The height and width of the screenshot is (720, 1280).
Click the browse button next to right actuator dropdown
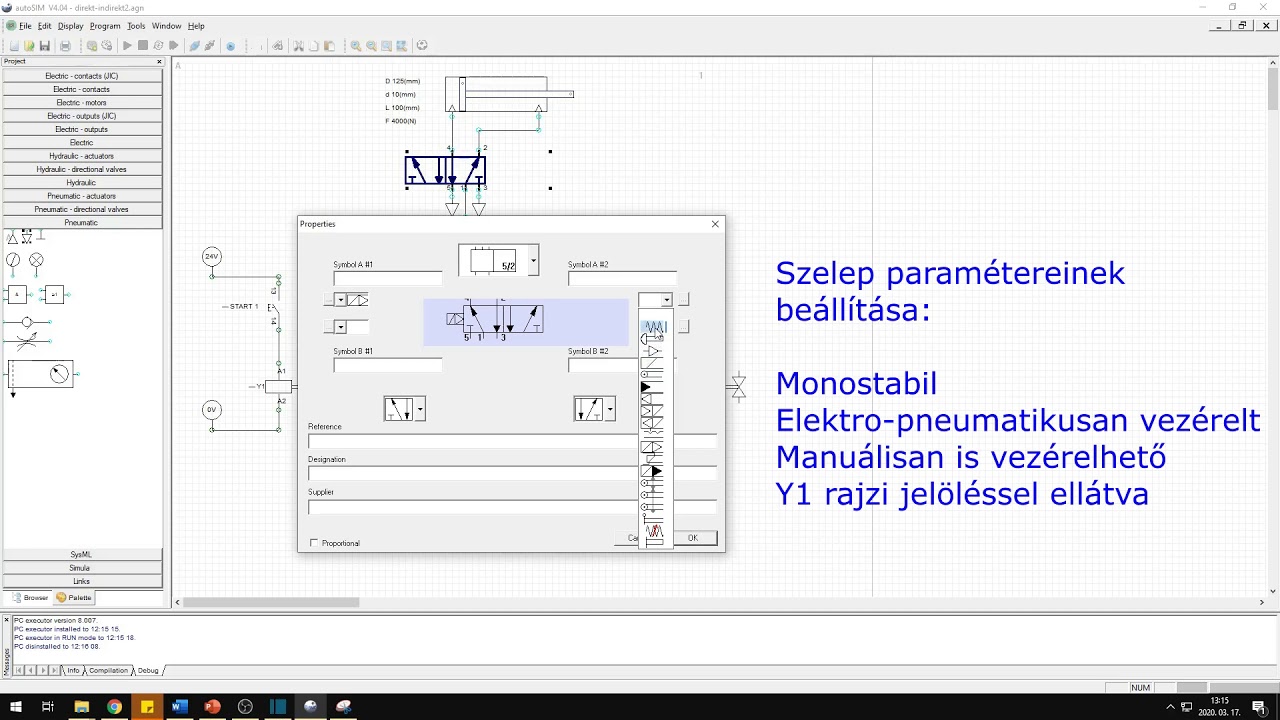pyautogui.click(x=684, y=300)
